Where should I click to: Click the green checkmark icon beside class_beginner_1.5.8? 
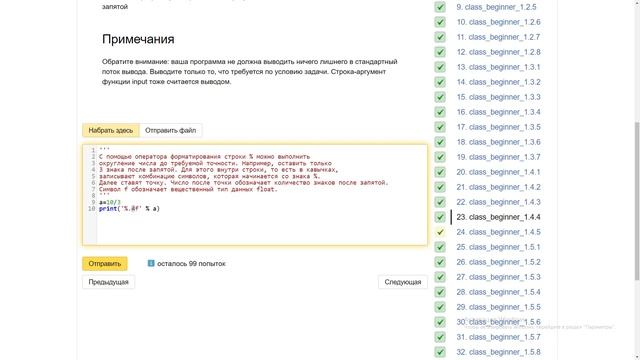click(x=440, y=352)
